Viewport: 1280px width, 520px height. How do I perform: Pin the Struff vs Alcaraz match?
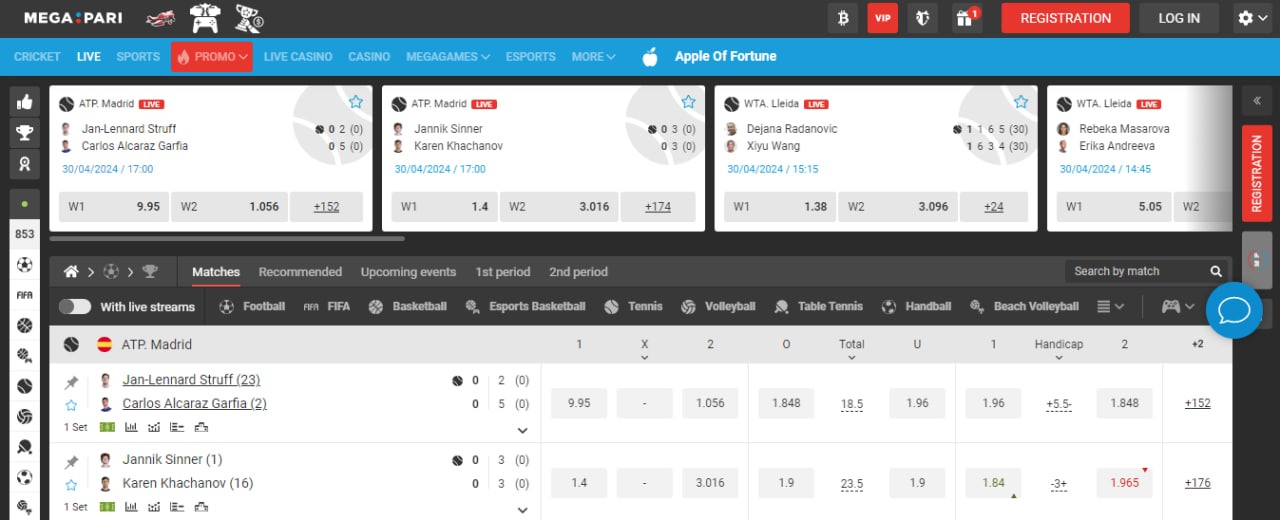coord(71,382)
